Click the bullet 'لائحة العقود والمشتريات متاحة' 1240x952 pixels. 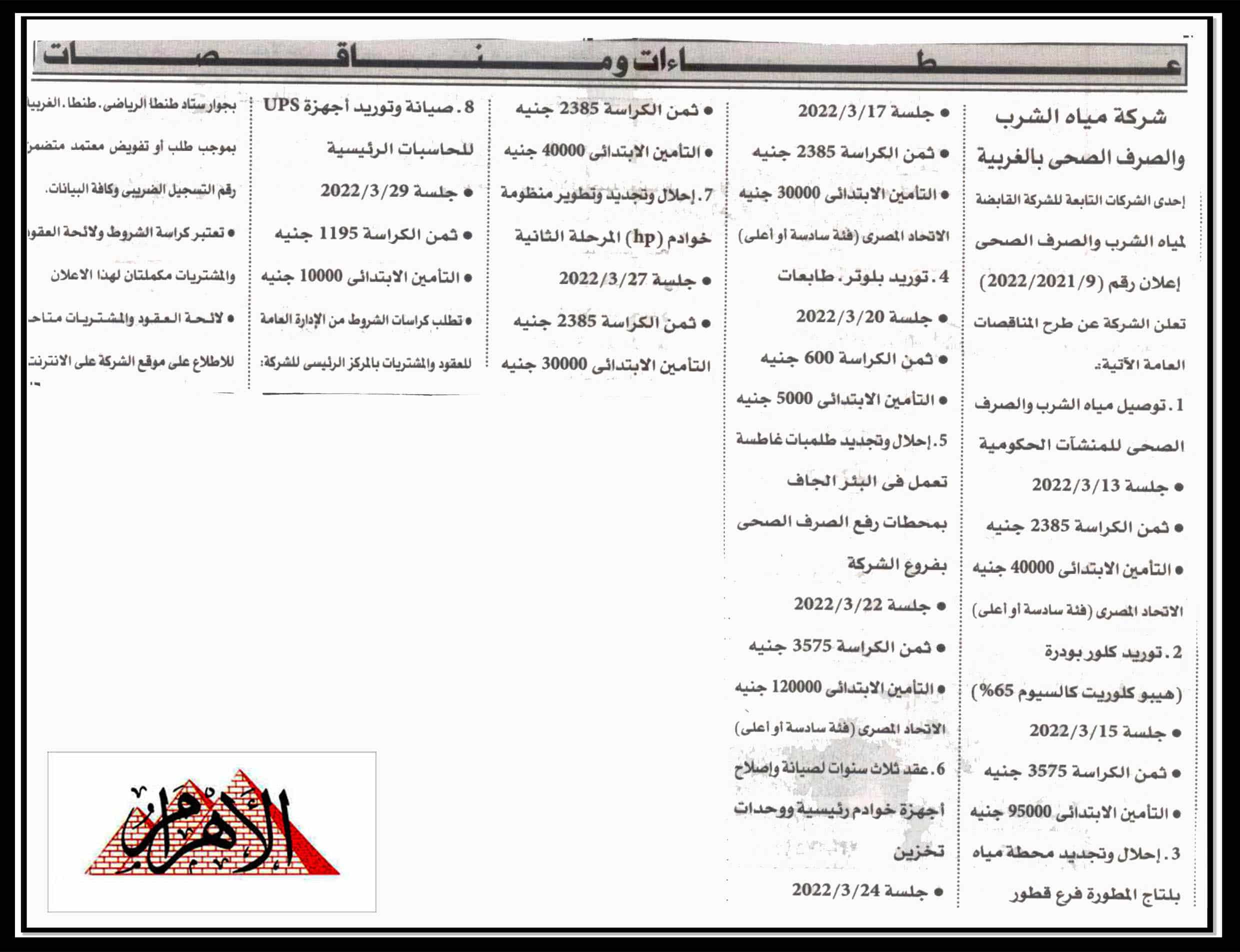click(x=131, y=318)
